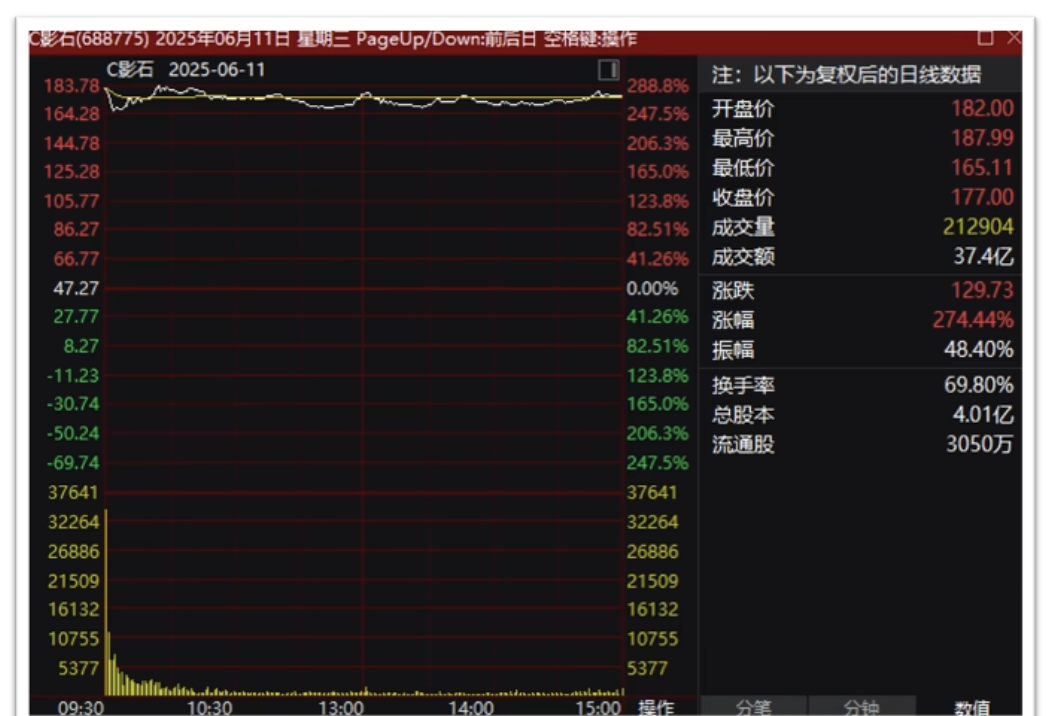The width and height of the screenshot is (1052, 716).
Task: Maximize the C影石 quote window
Action: [985, 38]
